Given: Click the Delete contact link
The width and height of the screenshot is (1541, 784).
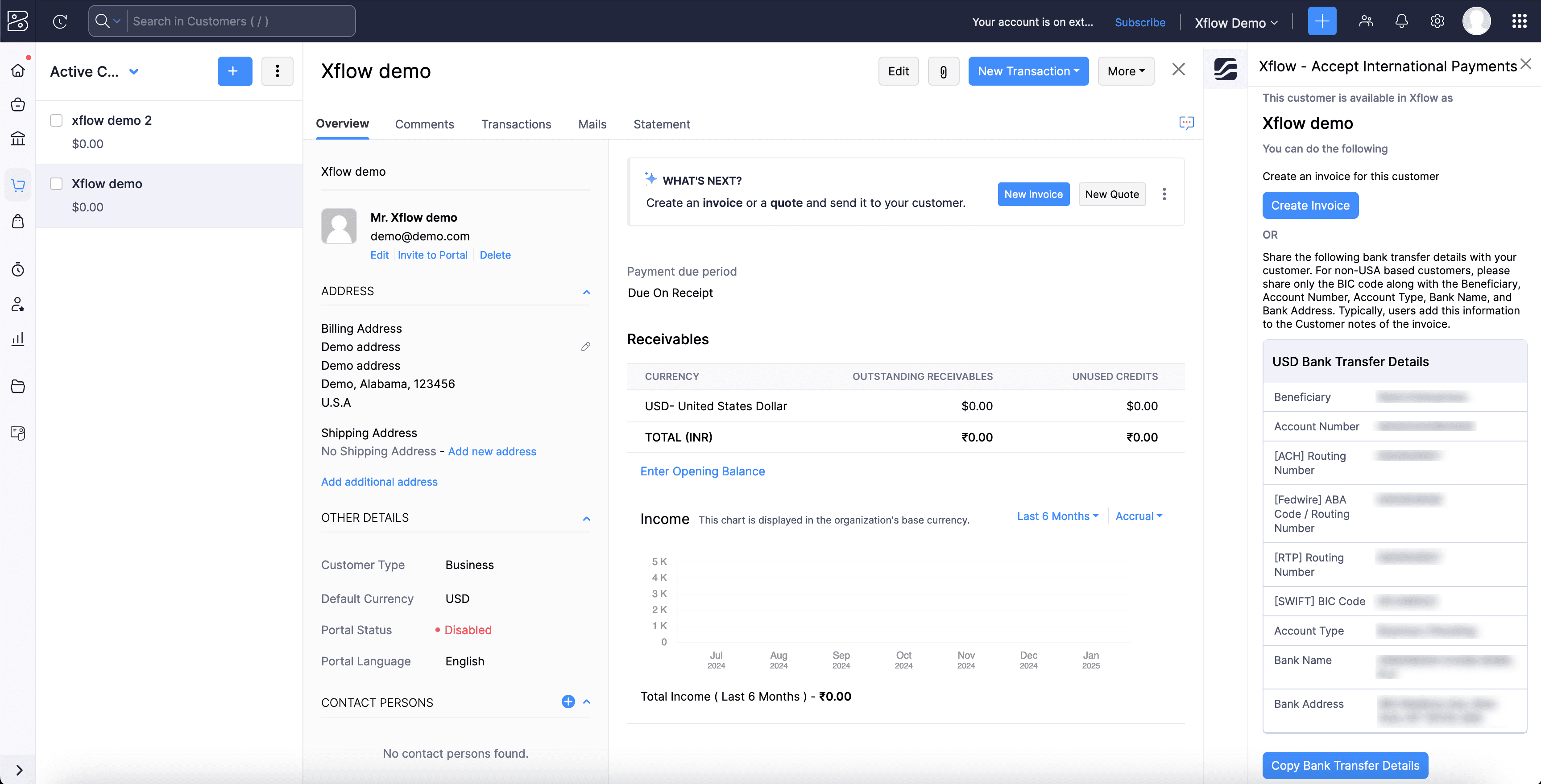Looking at the screenshot, I should (495, 255).
